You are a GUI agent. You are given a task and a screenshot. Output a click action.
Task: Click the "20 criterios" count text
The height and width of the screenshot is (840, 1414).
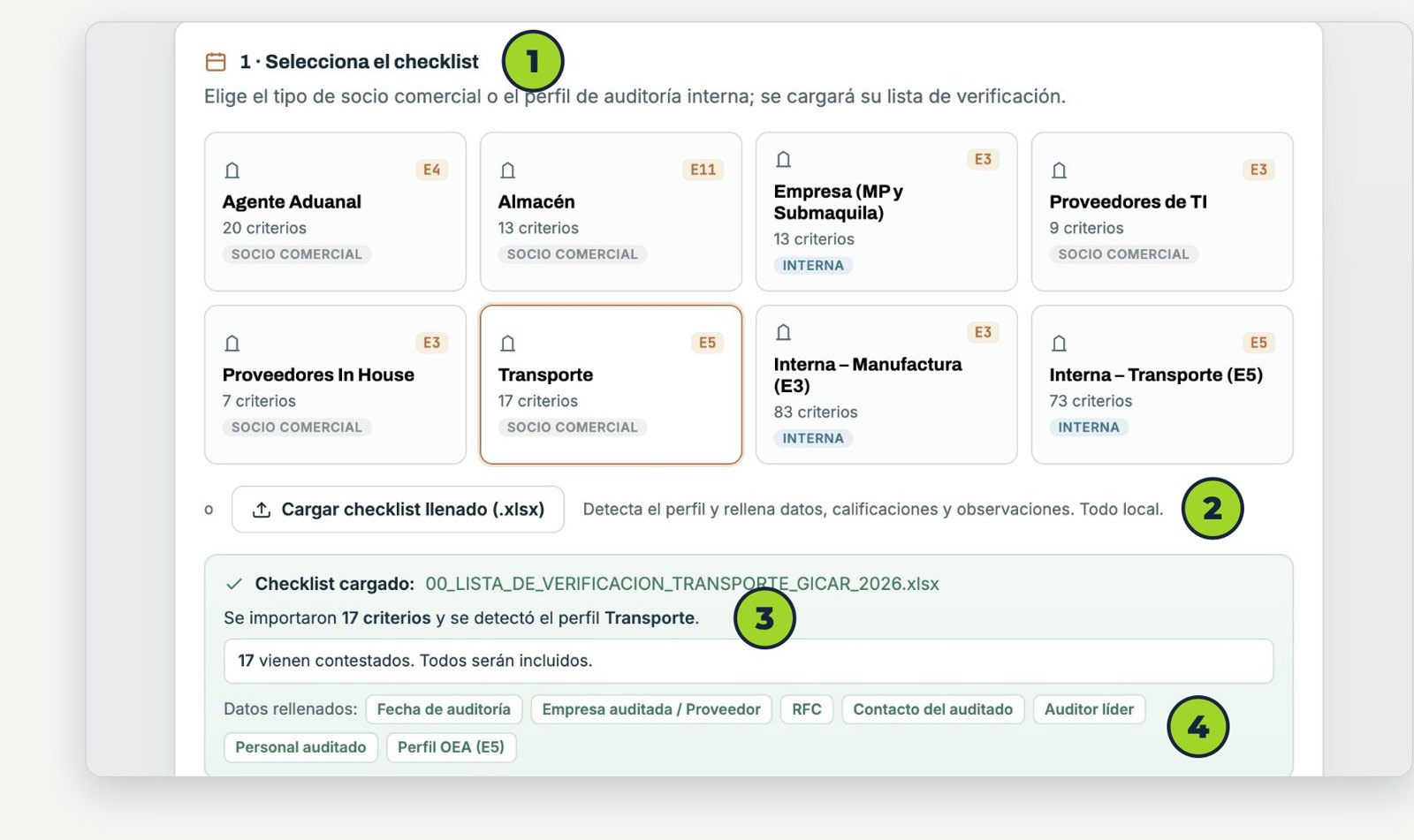pyautogui.click(x=264, y=228)
